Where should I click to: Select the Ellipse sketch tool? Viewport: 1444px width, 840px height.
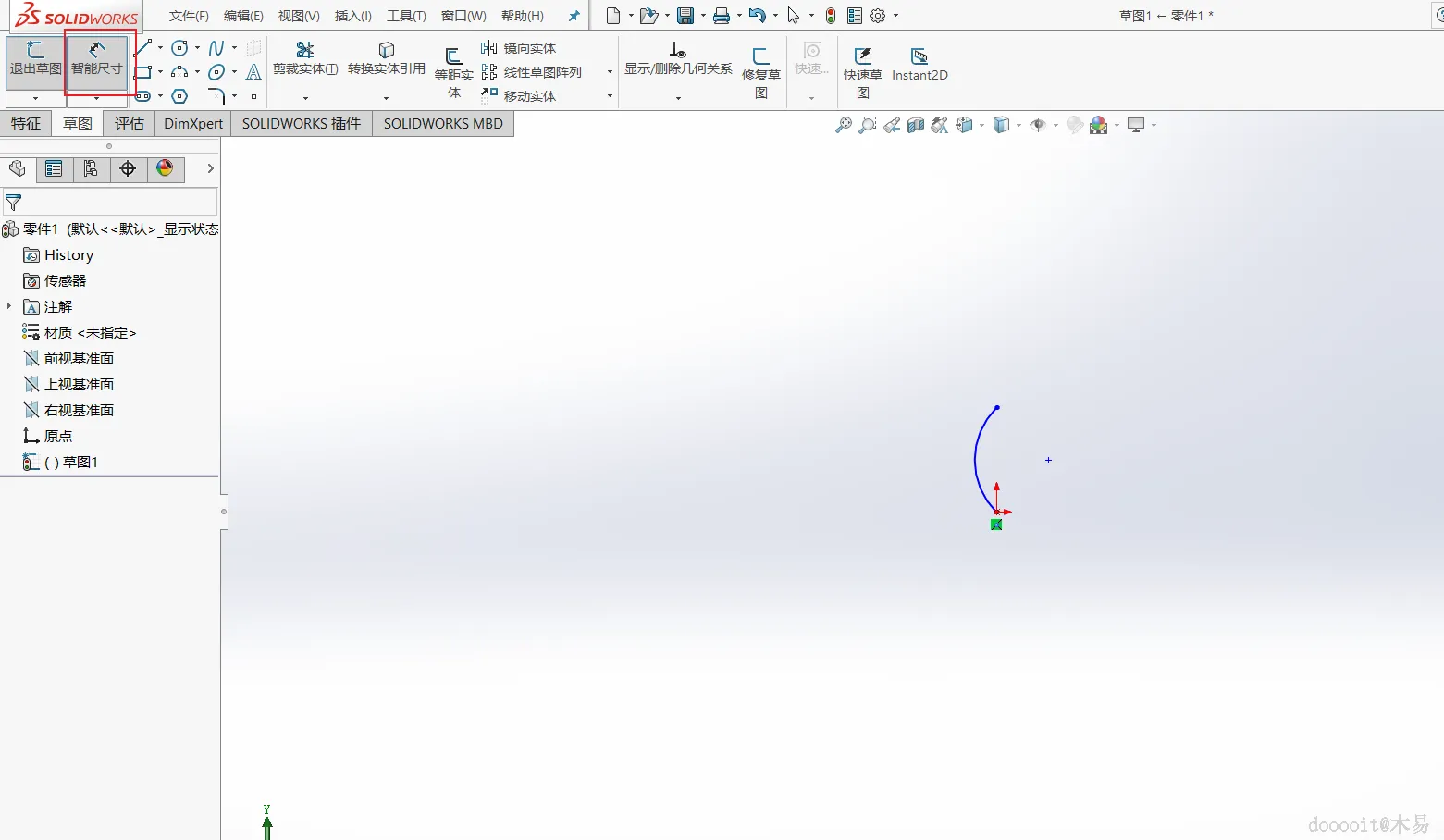click(216, 72)
